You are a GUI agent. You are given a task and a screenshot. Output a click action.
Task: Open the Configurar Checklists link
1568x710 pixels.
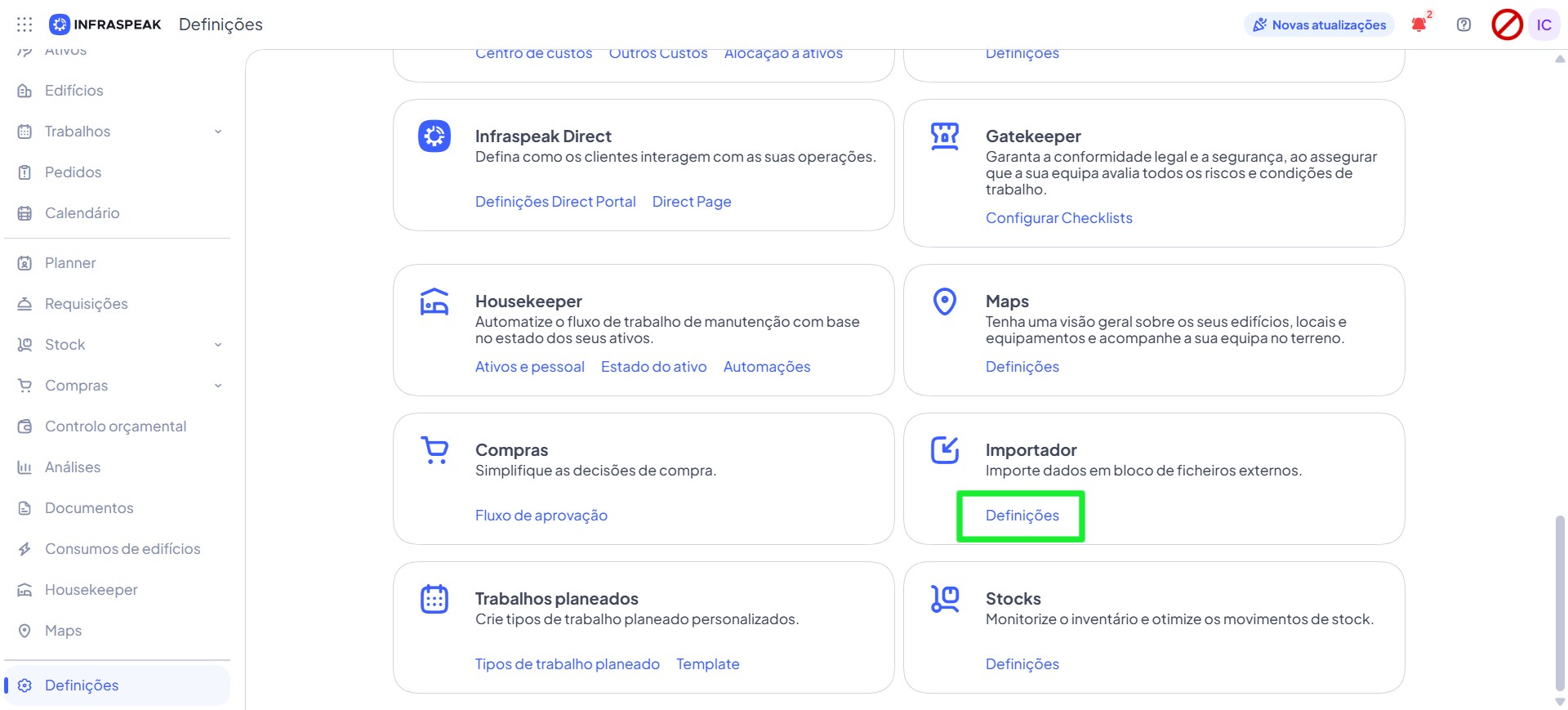click(x=1059, y=218)
